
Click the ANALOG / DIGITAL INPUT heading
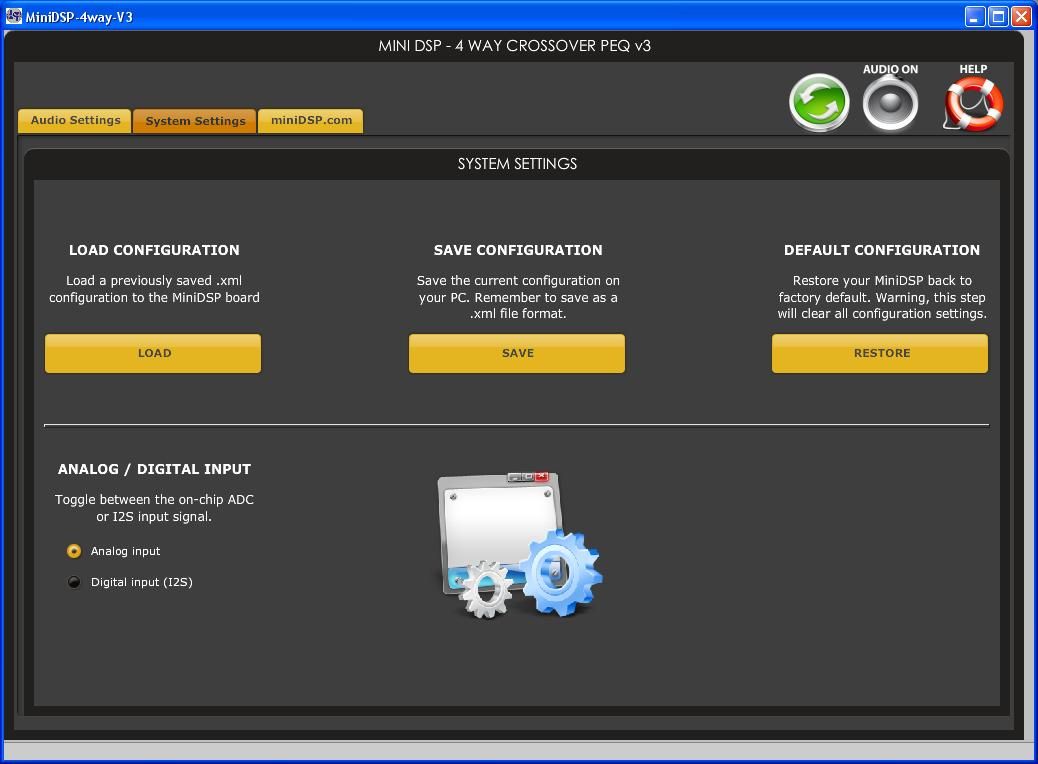click(x=154, y=469)
